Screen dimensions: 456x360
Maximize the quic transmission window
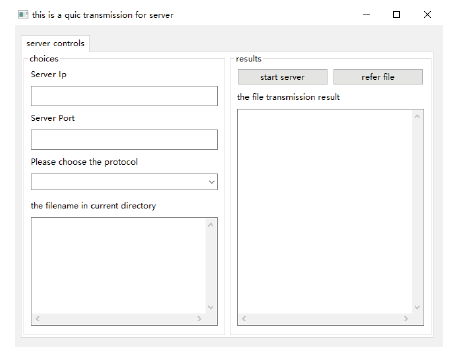[x=396, y=15]
